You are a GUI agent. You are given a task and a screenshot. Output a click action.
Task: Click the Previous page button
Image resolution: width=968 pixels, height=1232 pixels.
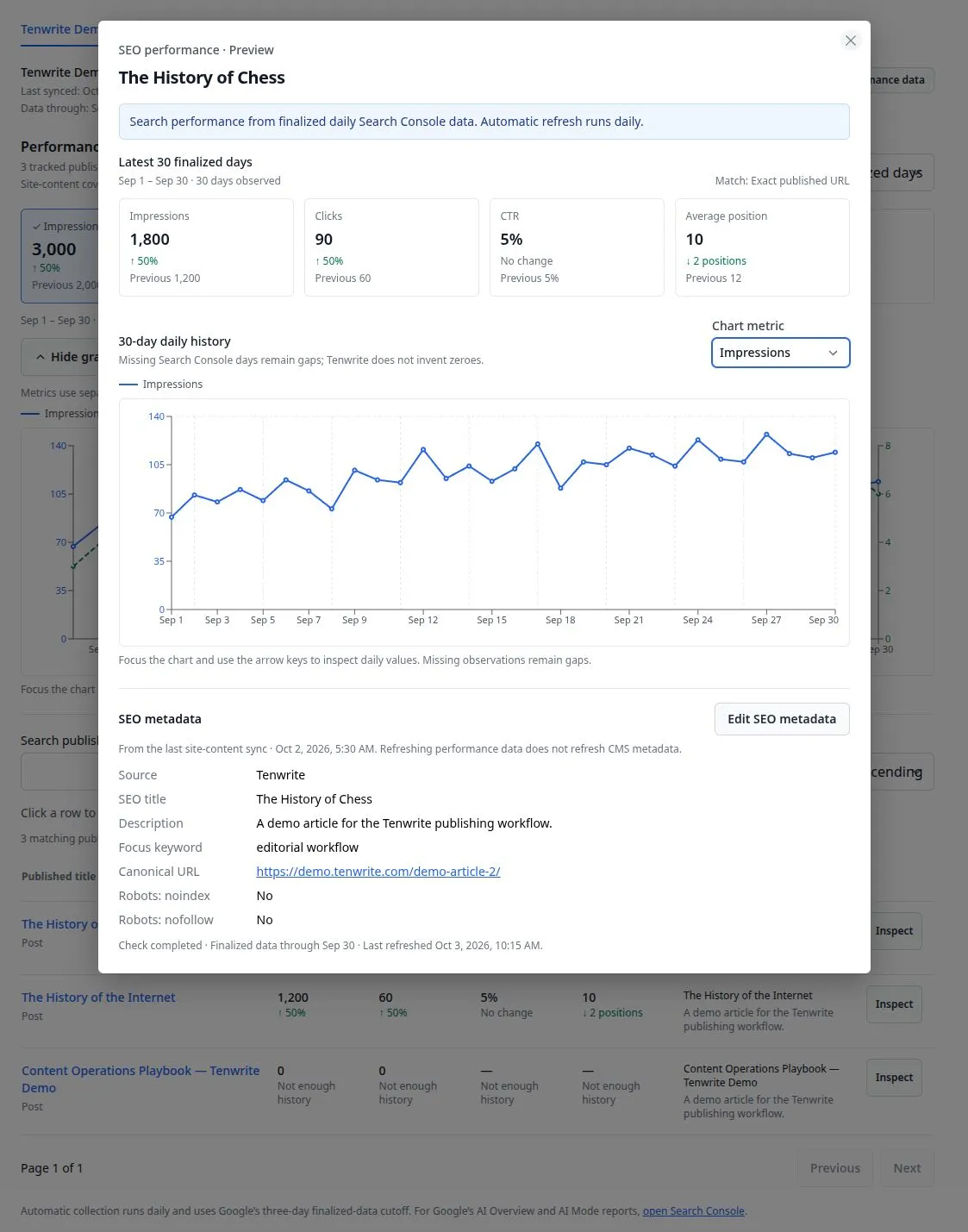(x=834, y=1168)
